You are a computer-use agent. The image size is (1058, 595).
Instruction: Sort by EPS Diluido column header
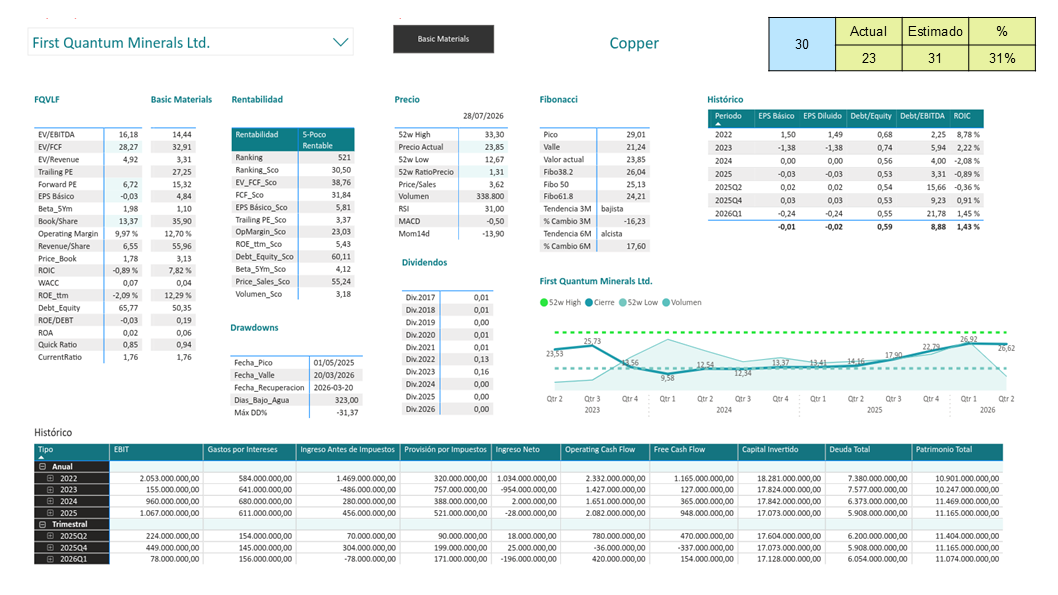(x=822, y=116)
